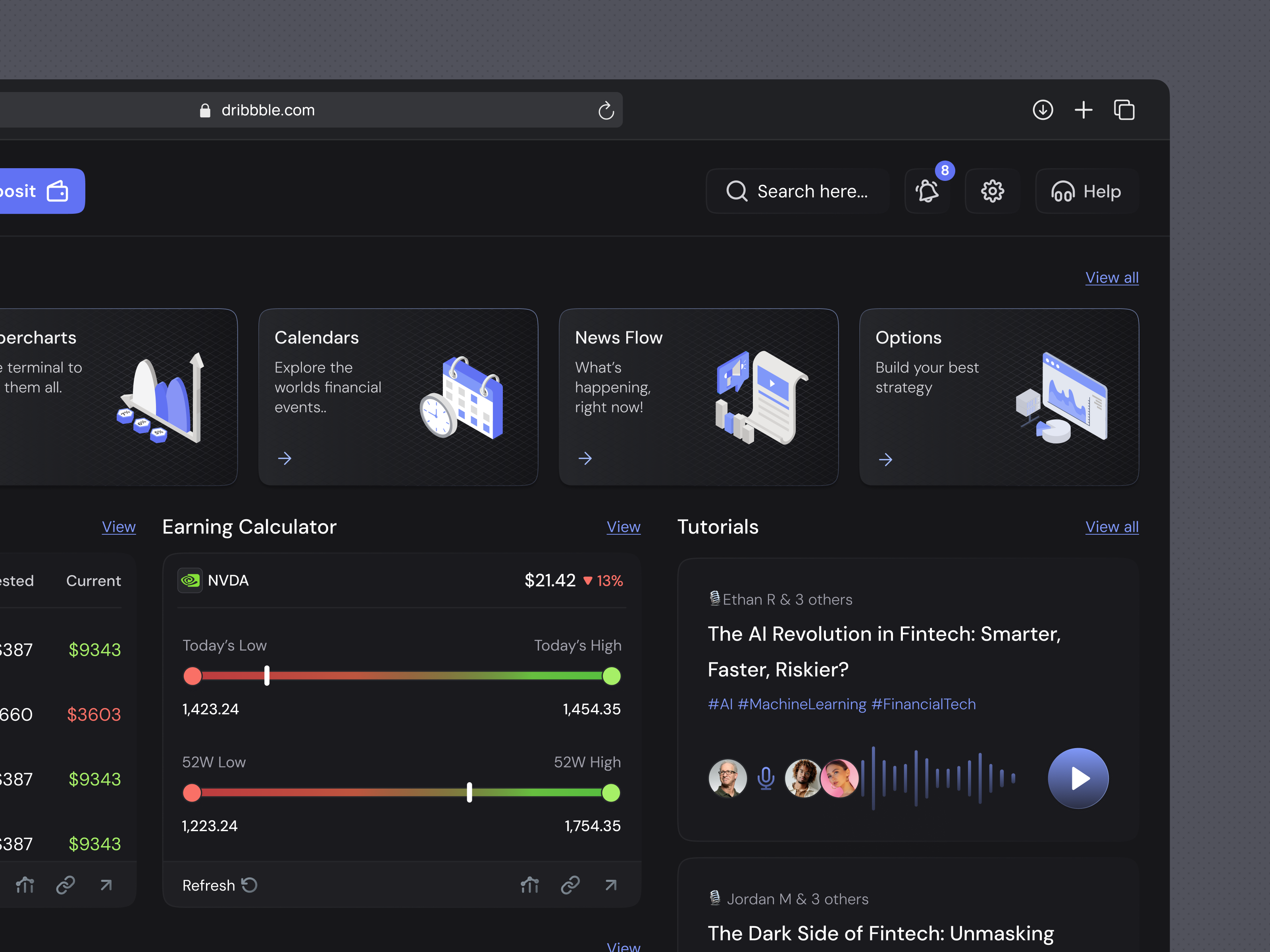Click chart icon in Earning Calculator footer

(529, 885)
